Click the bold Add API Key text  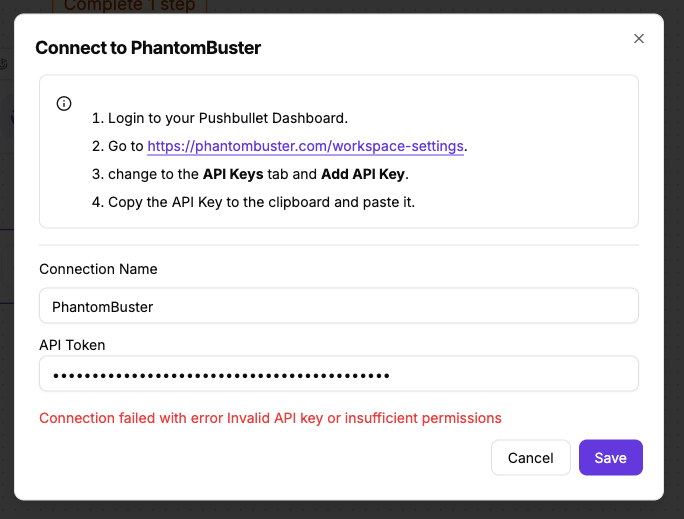tap(365, 174)
